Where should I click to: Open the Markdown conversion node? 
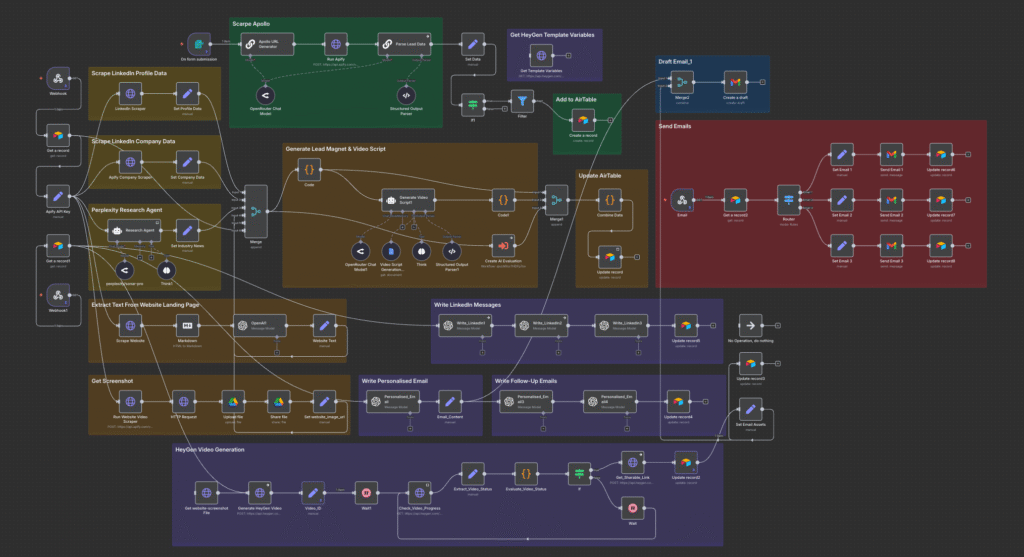point(186,325)
